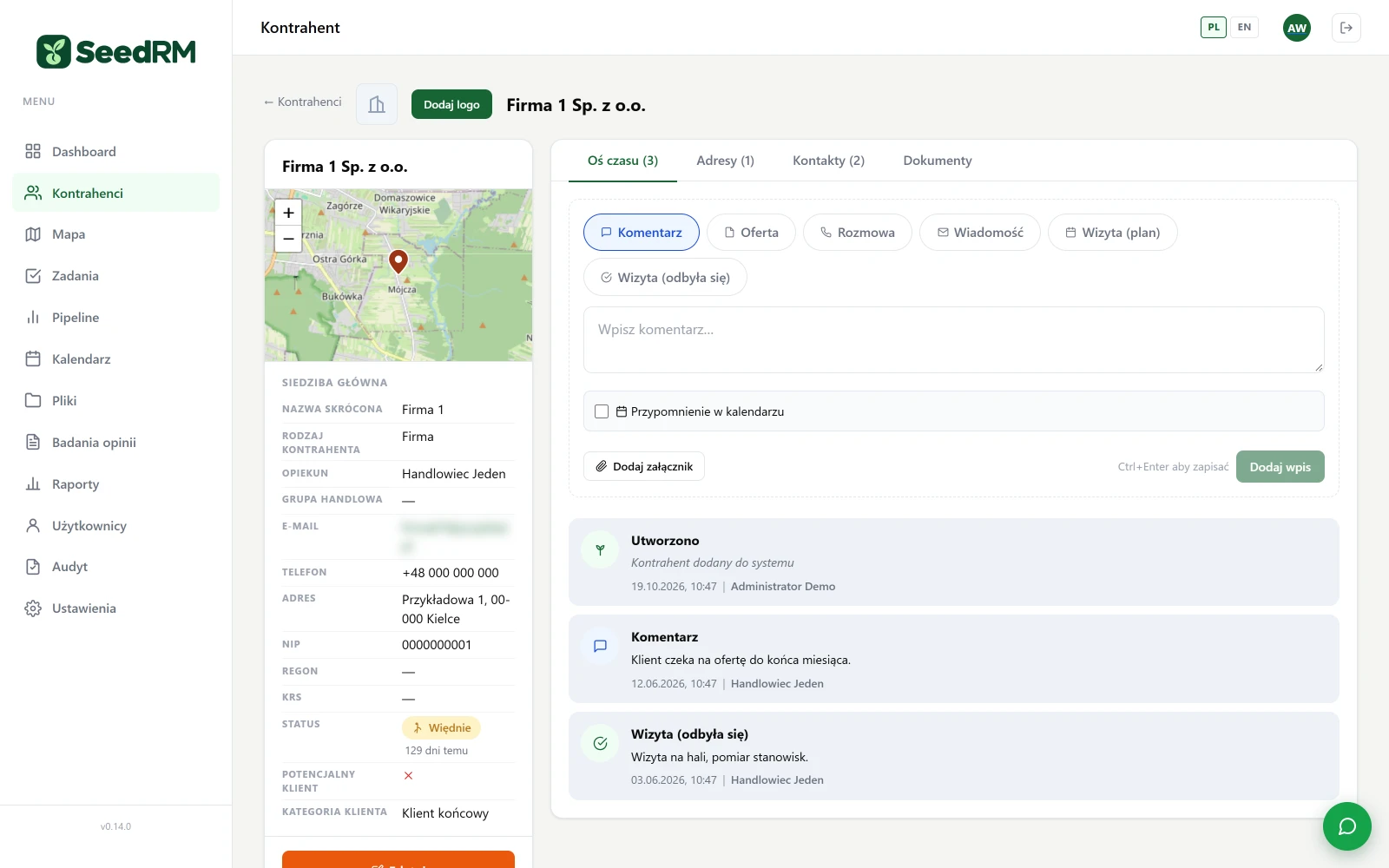The width and height of the screenshot is (1389, 868).
Task: Click the company building logo placeholder
Action: (x=377, y=104)
